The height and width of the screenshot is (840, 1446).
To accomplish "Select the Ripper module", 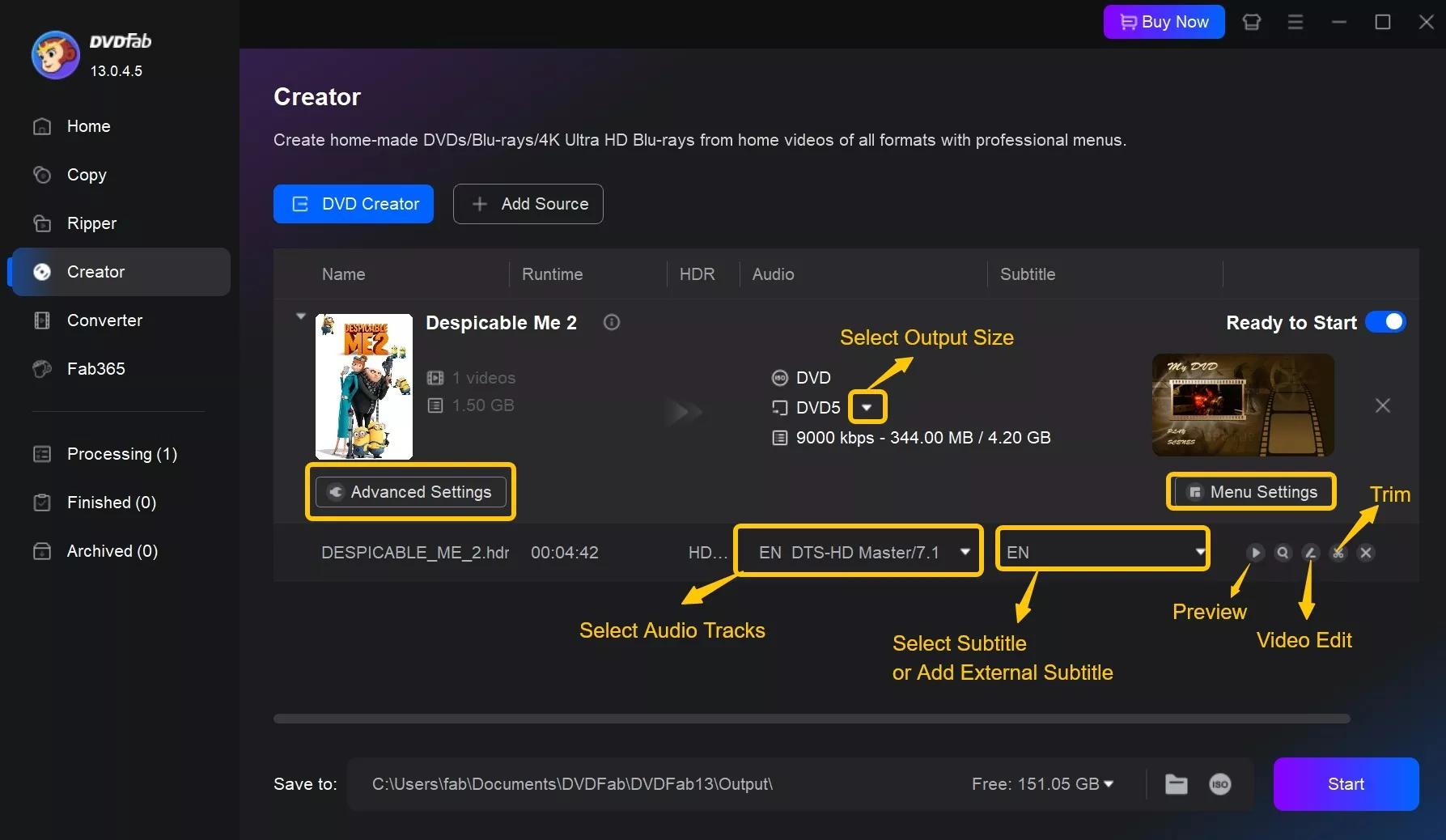I will (x=91, y=223).
